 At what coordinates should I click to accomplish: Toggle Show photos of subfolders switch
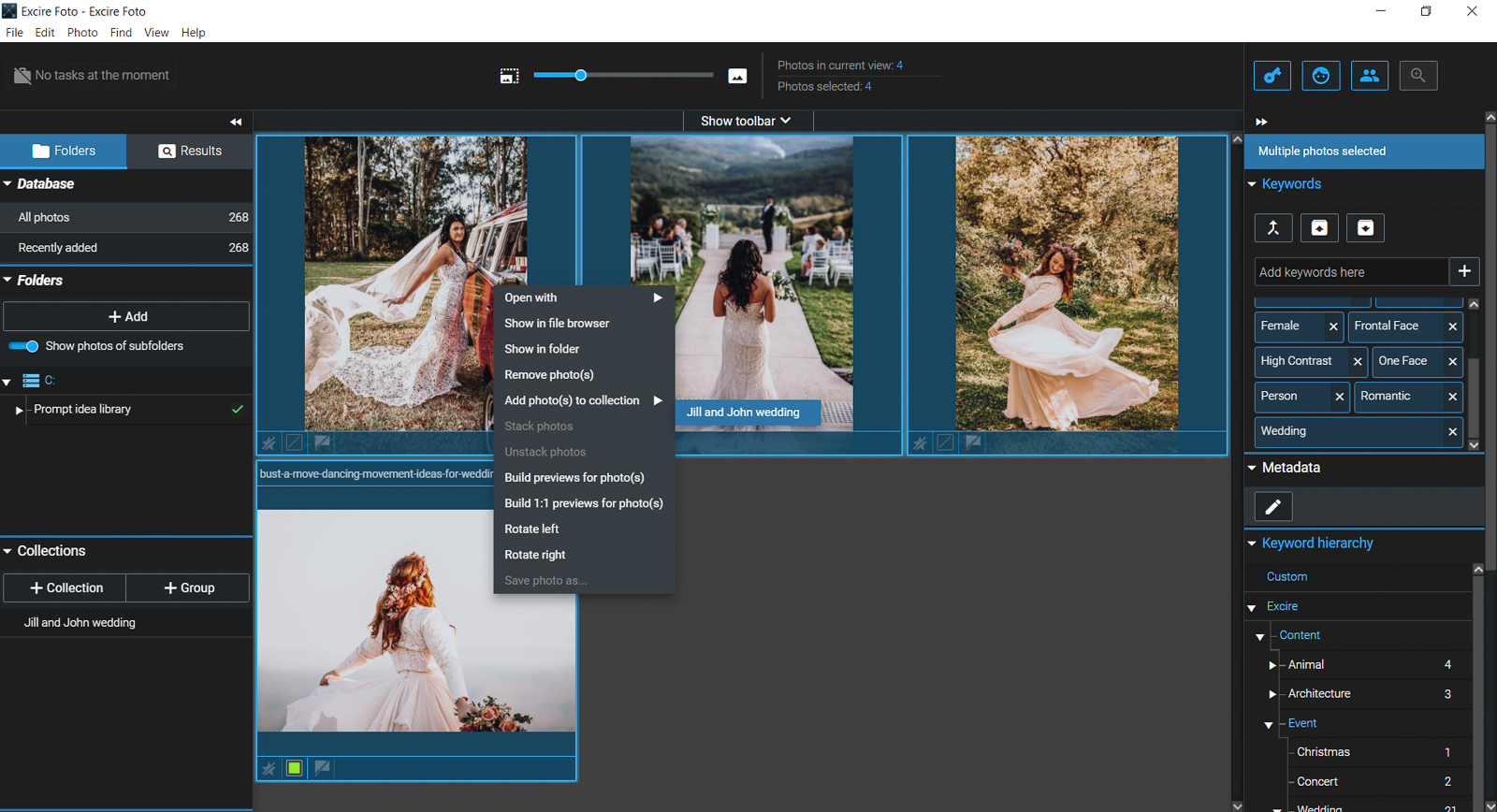coord(24,346)
